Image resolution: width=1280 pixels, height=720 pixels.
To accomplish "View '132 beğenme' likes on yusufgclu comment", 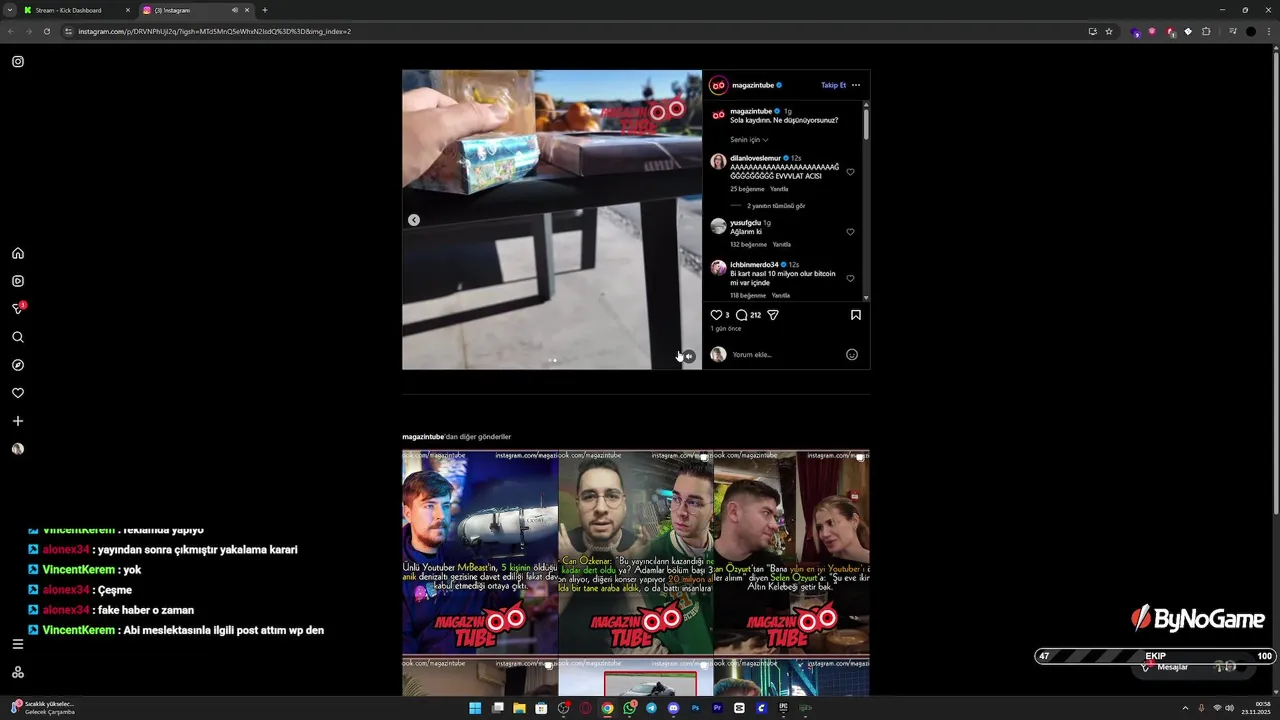I will coord(748,244).
